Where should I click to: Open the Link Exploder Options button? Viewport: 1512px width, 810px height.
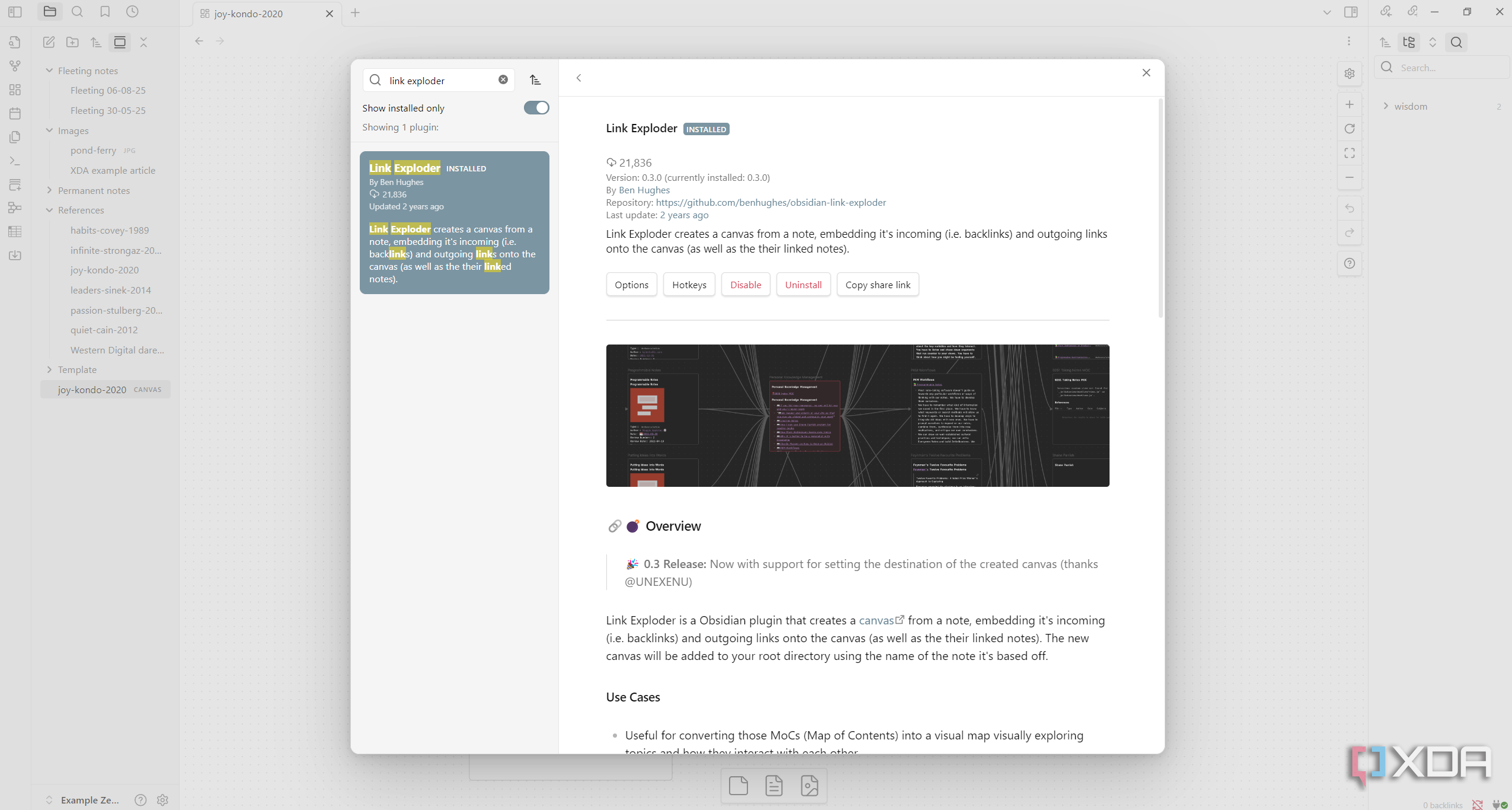[631, 285]
